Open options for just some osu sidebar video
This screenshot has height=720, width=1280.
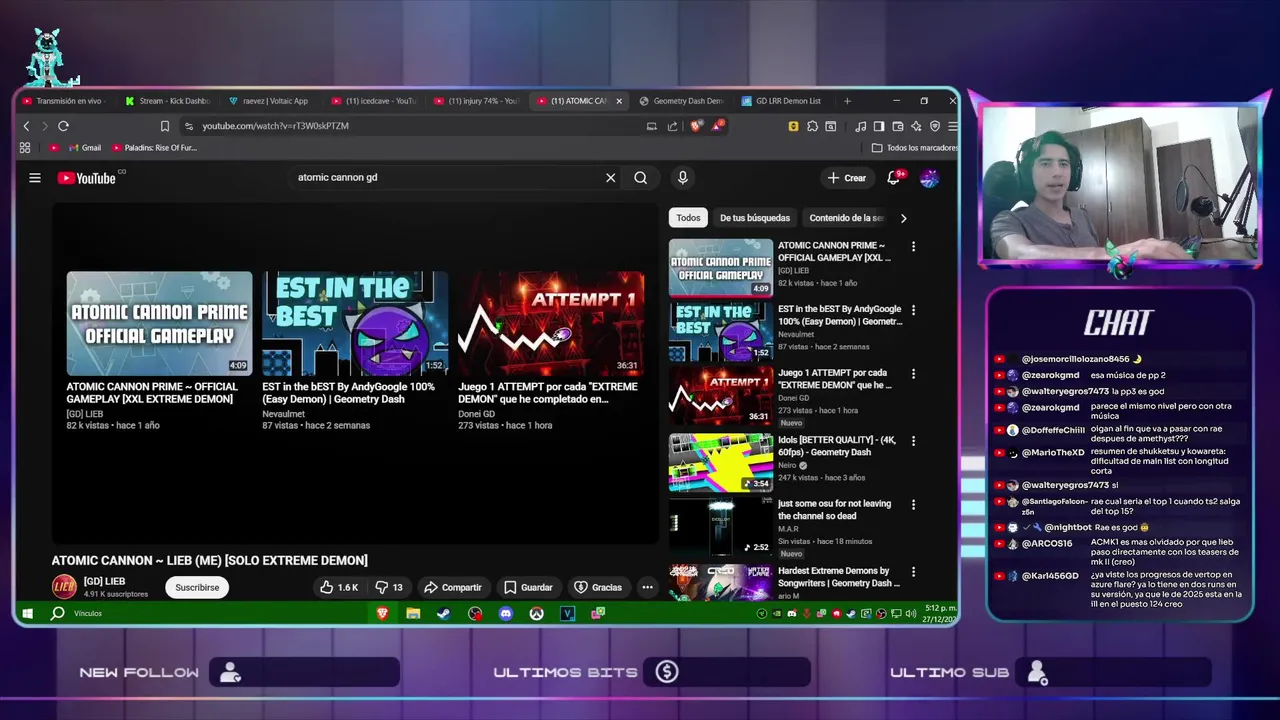[x=913, y=505]
